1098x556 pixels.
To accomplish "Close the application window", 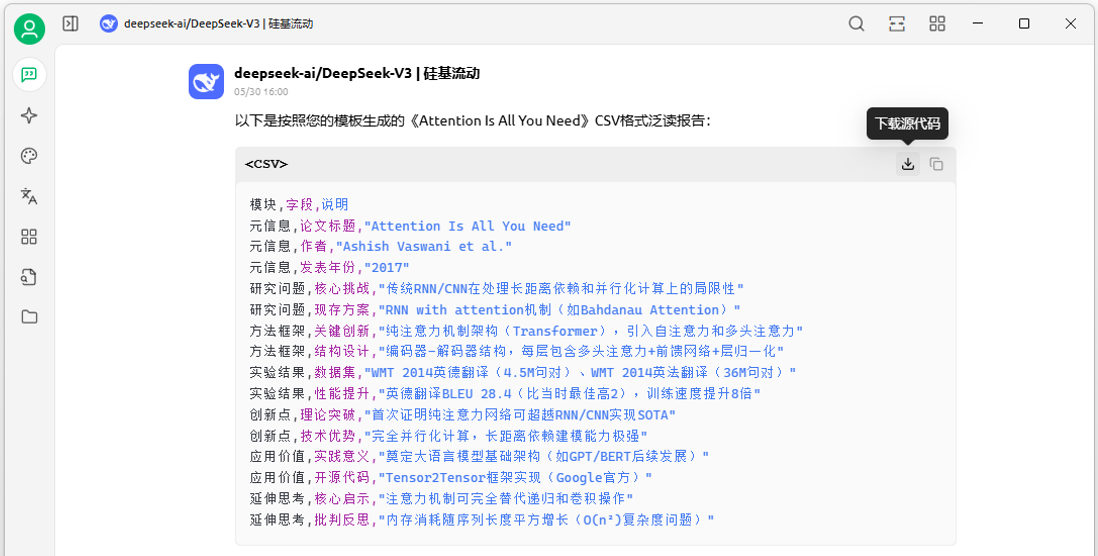I will click(x=1070, y=24).
